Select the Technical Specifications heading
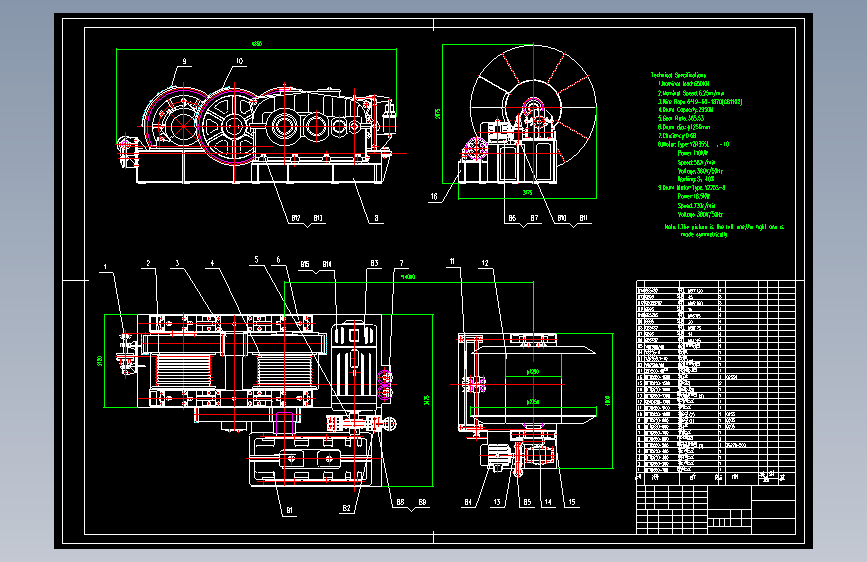The width and height of the screenshot is (867, 562). (x=678, y=75)
